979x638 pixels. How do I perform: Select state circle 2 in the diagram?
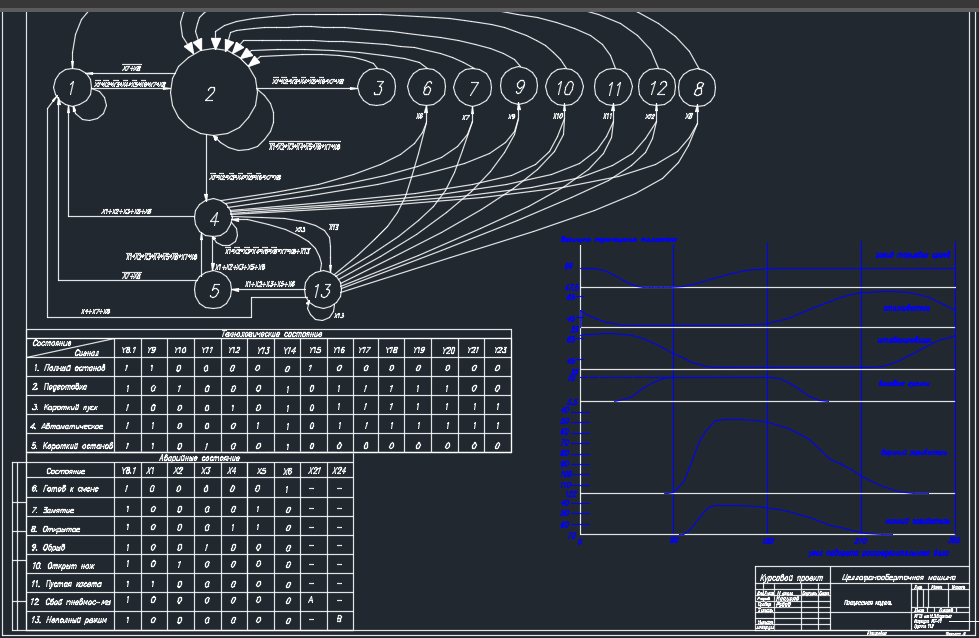[x=210, y=94]
